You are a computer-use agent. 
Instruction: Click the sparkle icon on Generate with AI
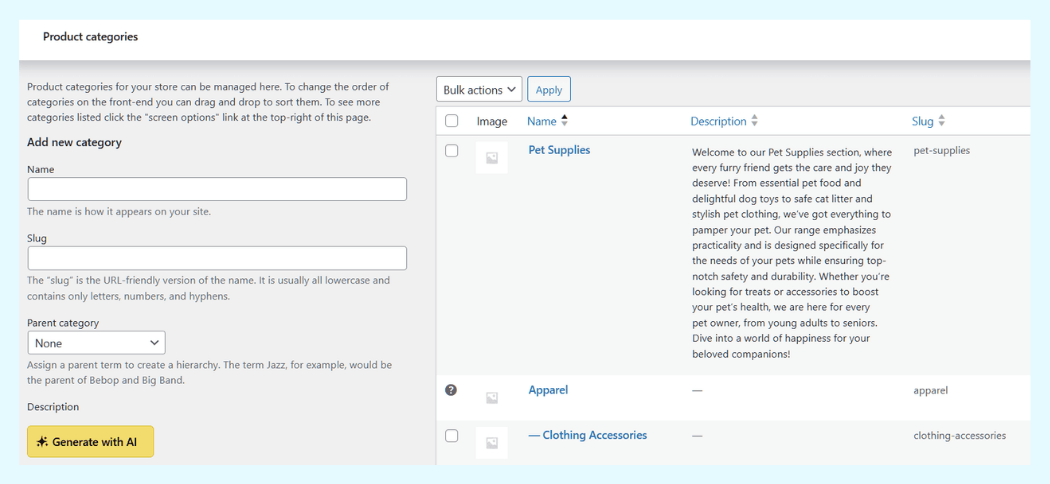click(x=42, y=442)
